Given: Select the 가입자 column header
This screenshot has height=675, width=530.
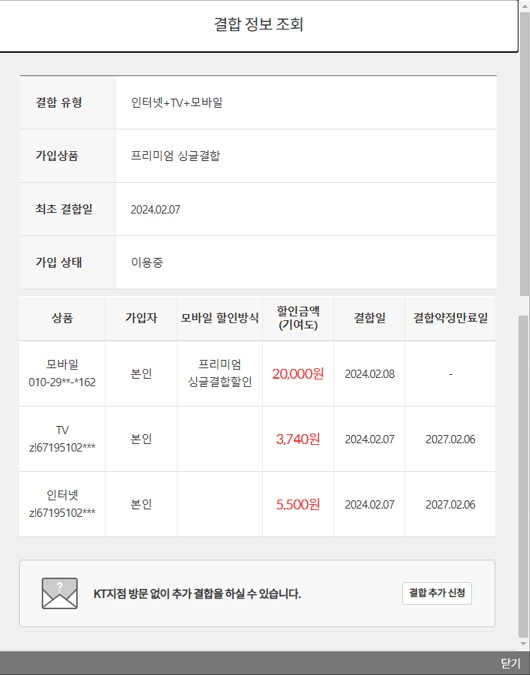Looking at the screenshot, I should [141, 318].
